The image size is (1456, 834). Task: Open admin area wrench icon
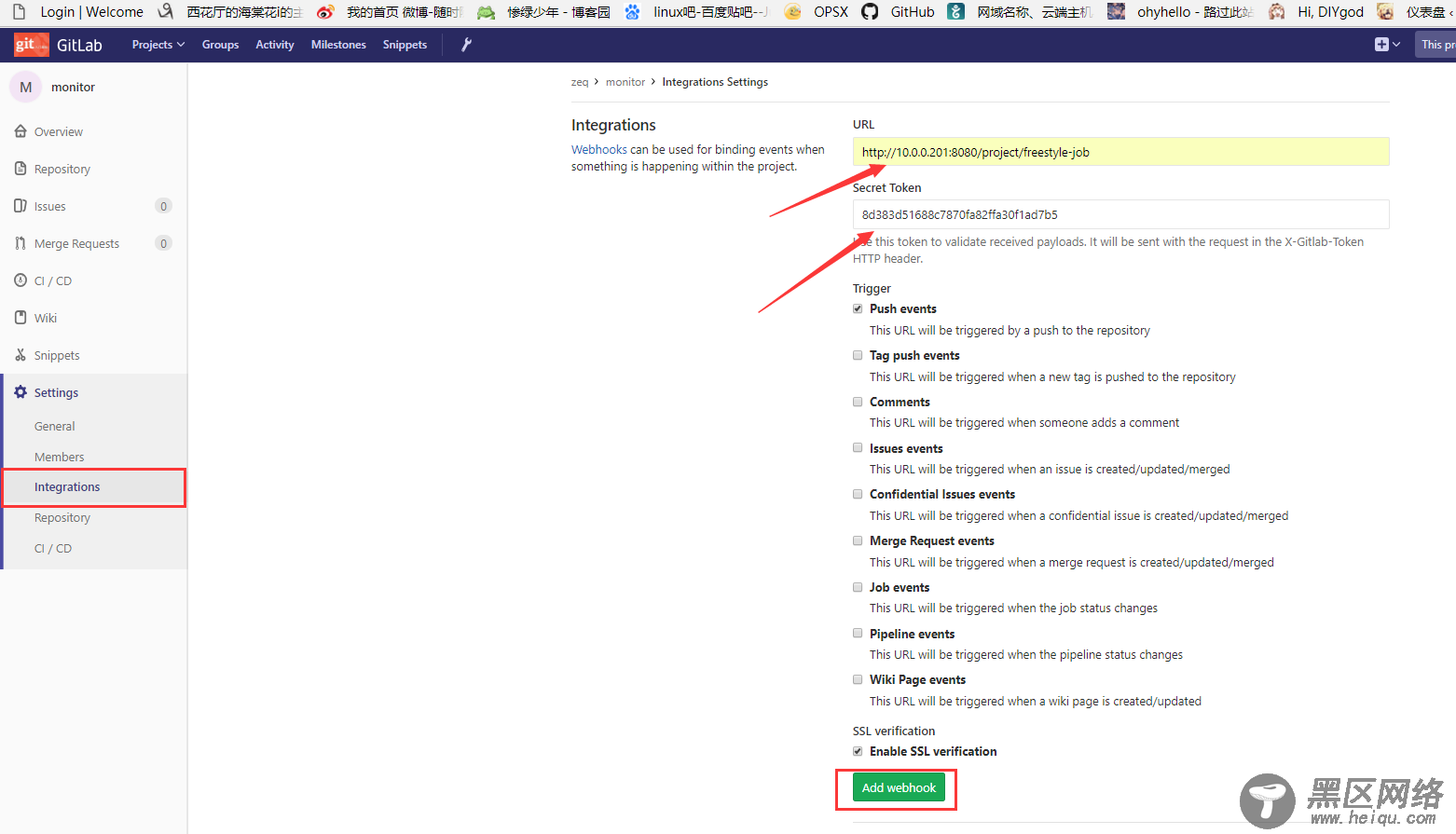point(466,45)
